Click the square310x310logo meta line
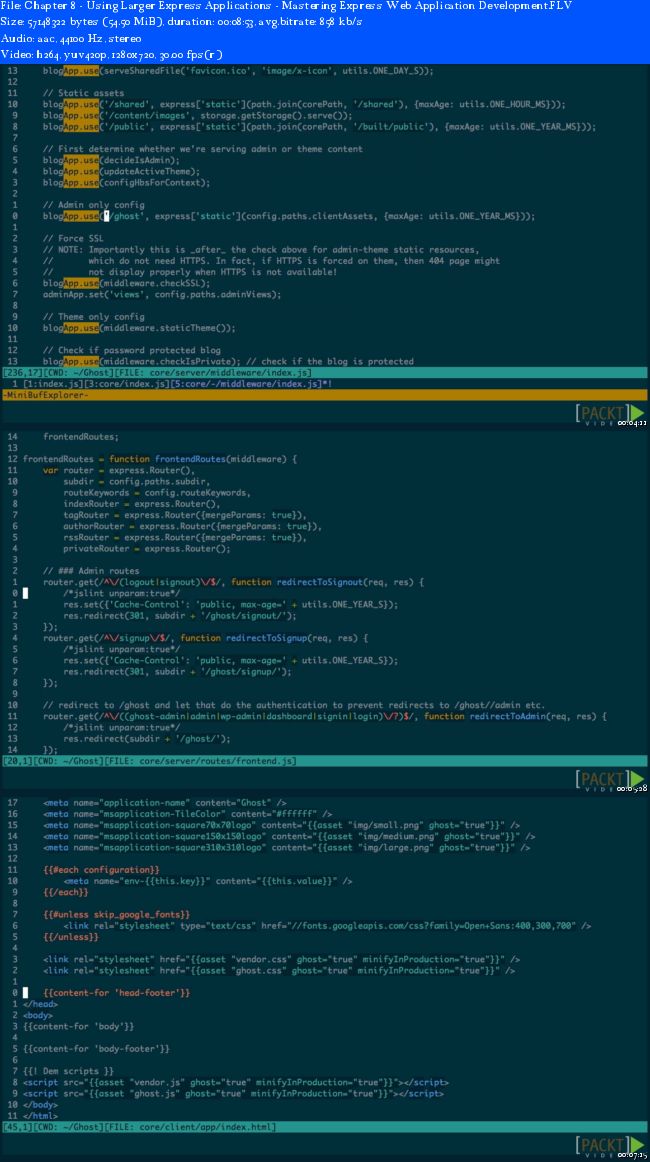The image size is (650, 1162). (x=287, y=847)
